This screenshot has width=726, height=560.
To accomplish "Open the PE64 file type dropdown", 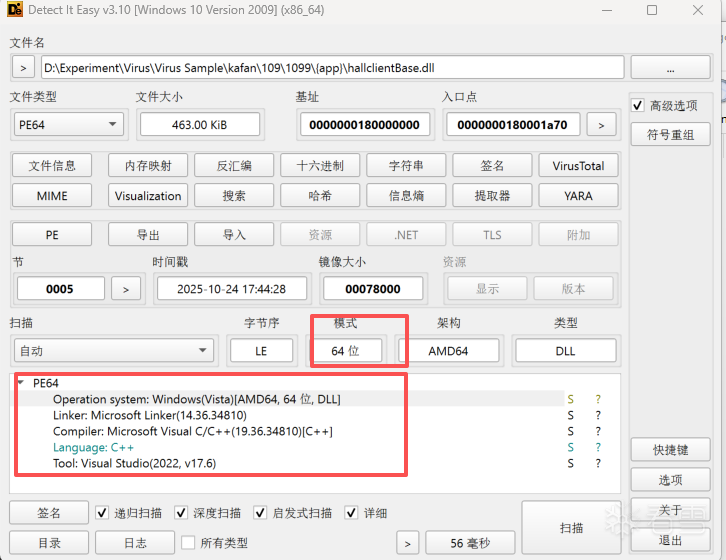I will 68,125.
